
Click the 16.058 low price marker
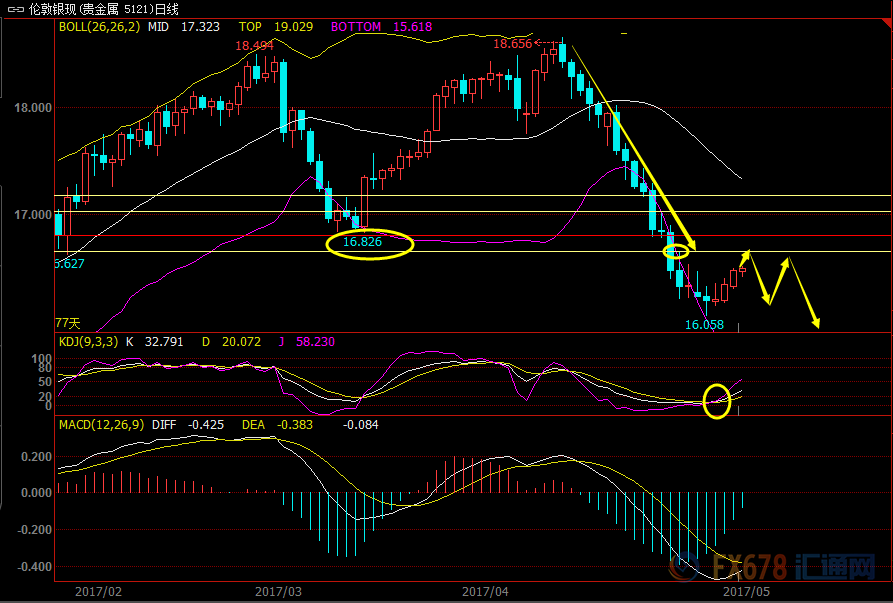click(703, 325)
